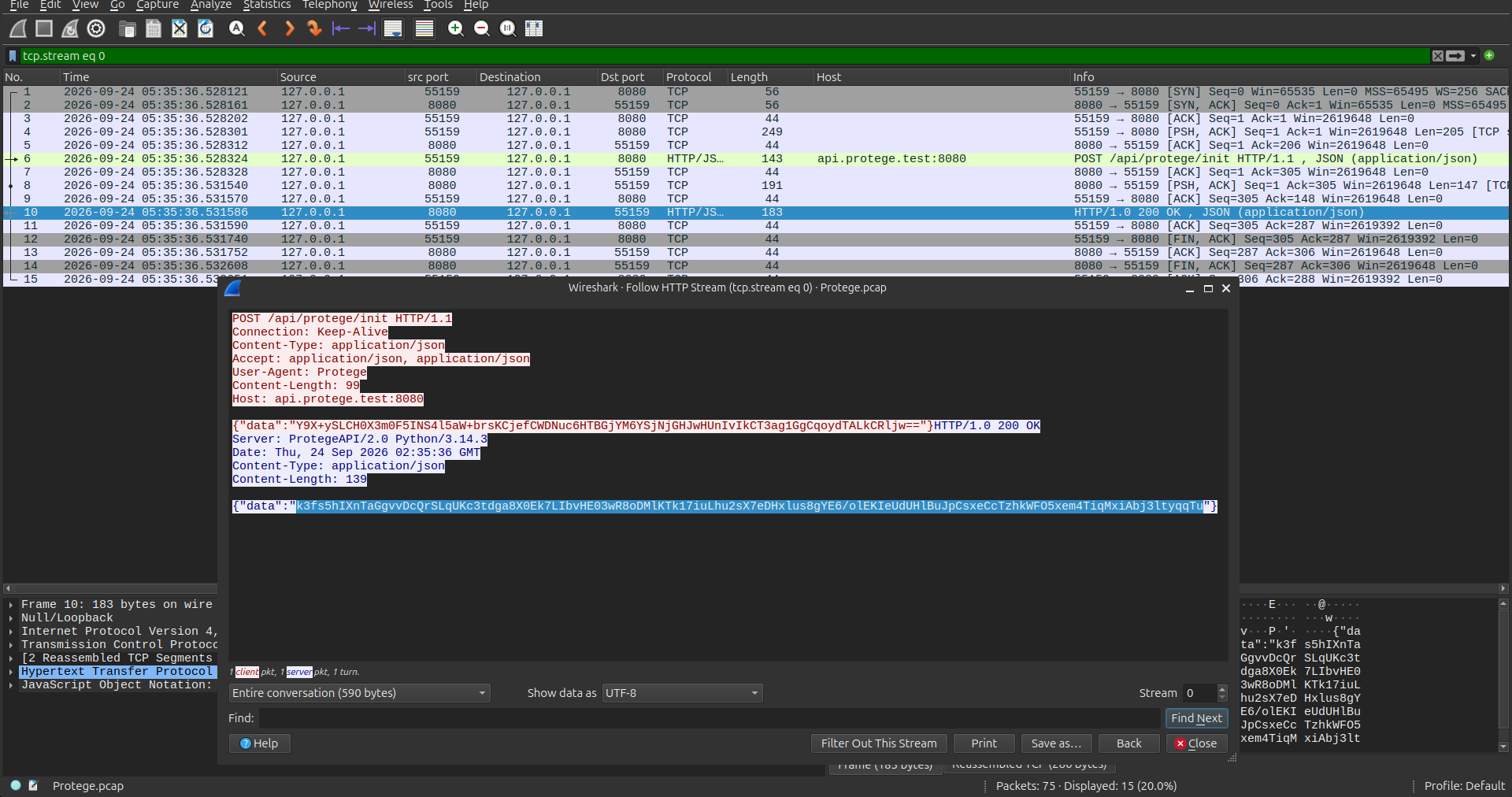1512x797 pixels.
Task: Find a packet magnifier icon
Action: (237, 29)
